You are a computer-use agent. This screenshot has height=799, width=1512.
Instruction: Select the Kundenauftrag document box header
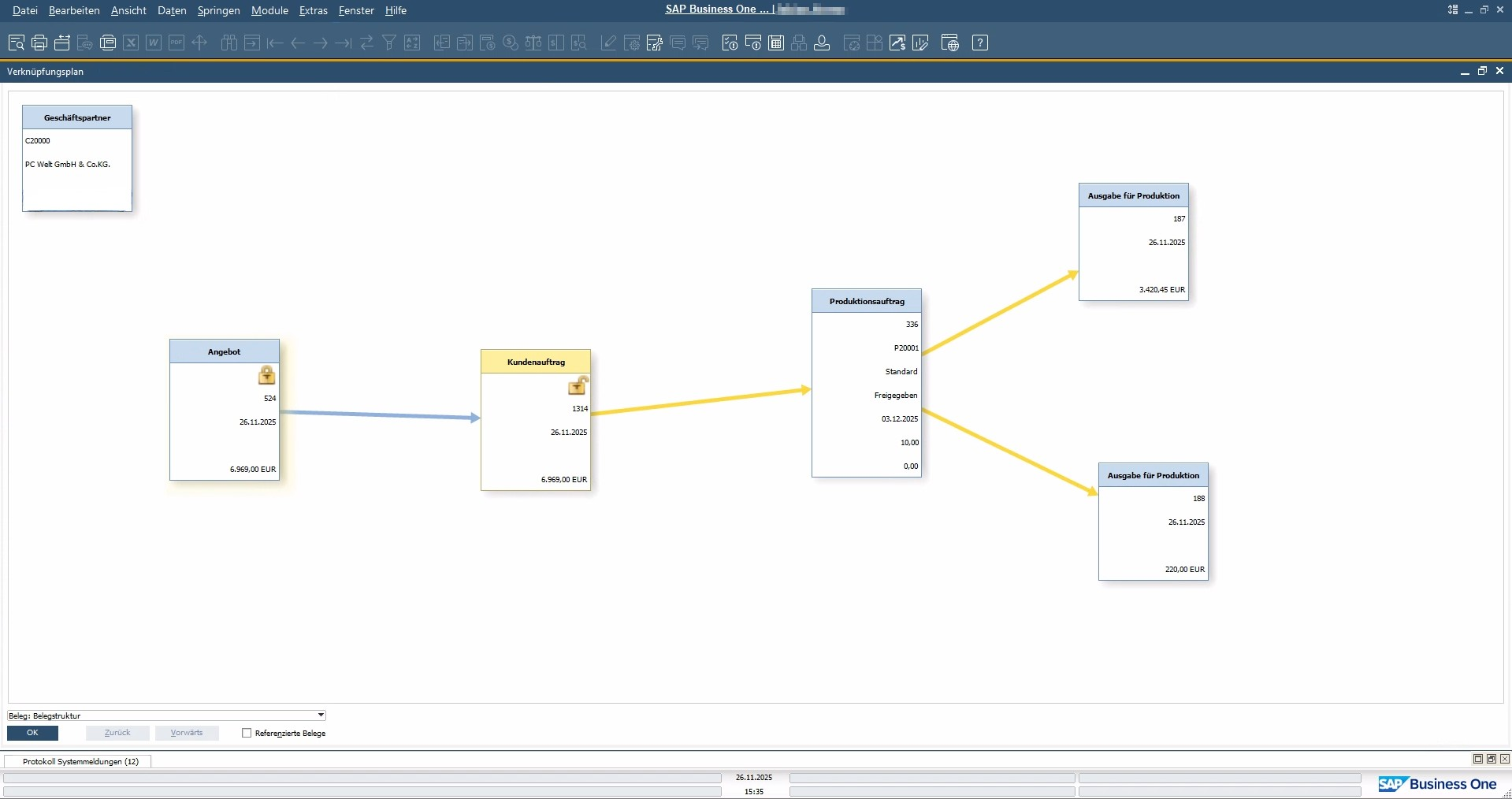536,362
